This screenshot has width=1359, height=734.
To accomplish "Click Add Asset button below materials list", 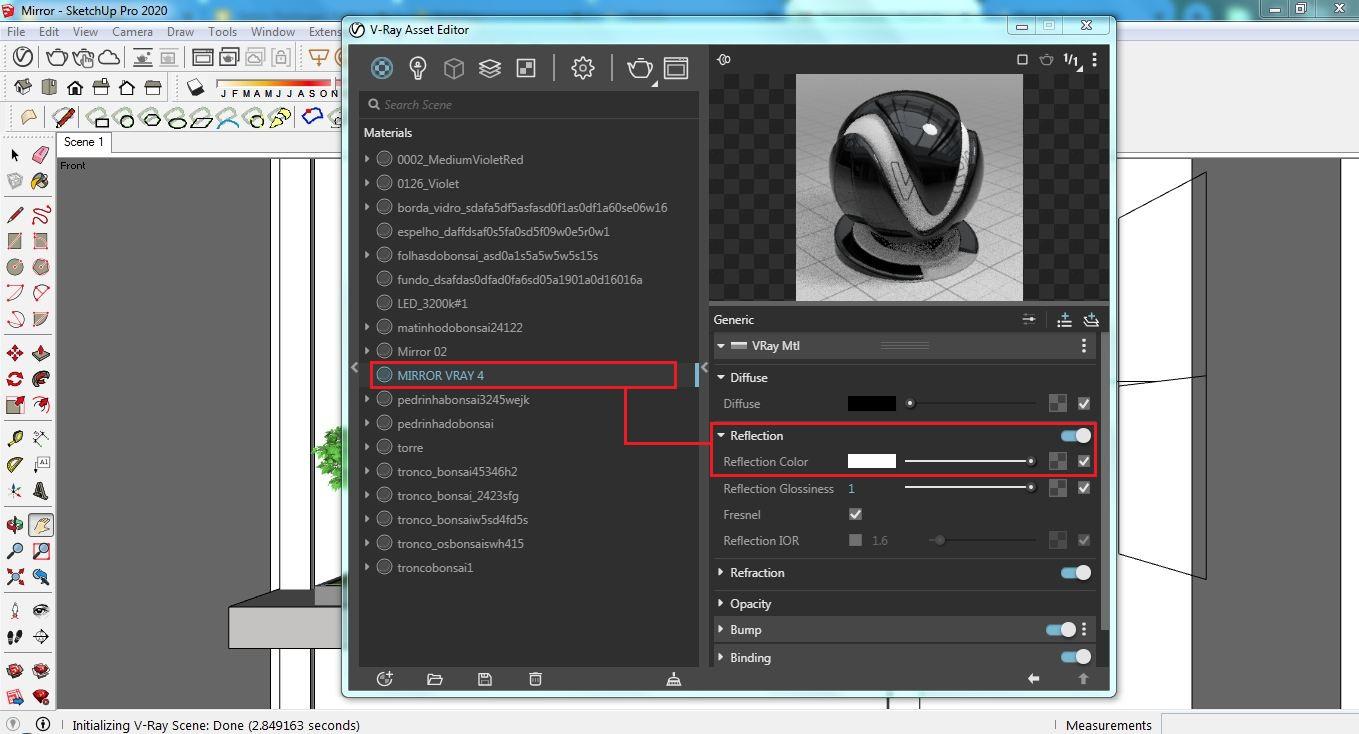I will coord(384,679).
